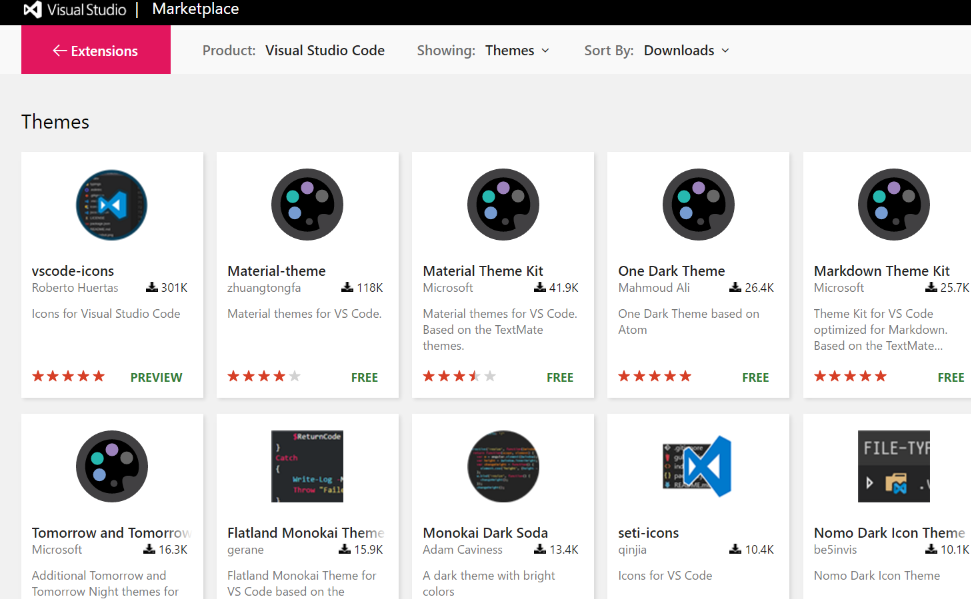Click the download icon beside 25.7K
This screenshot has width=971, height=599.
(x=931, y=287)
